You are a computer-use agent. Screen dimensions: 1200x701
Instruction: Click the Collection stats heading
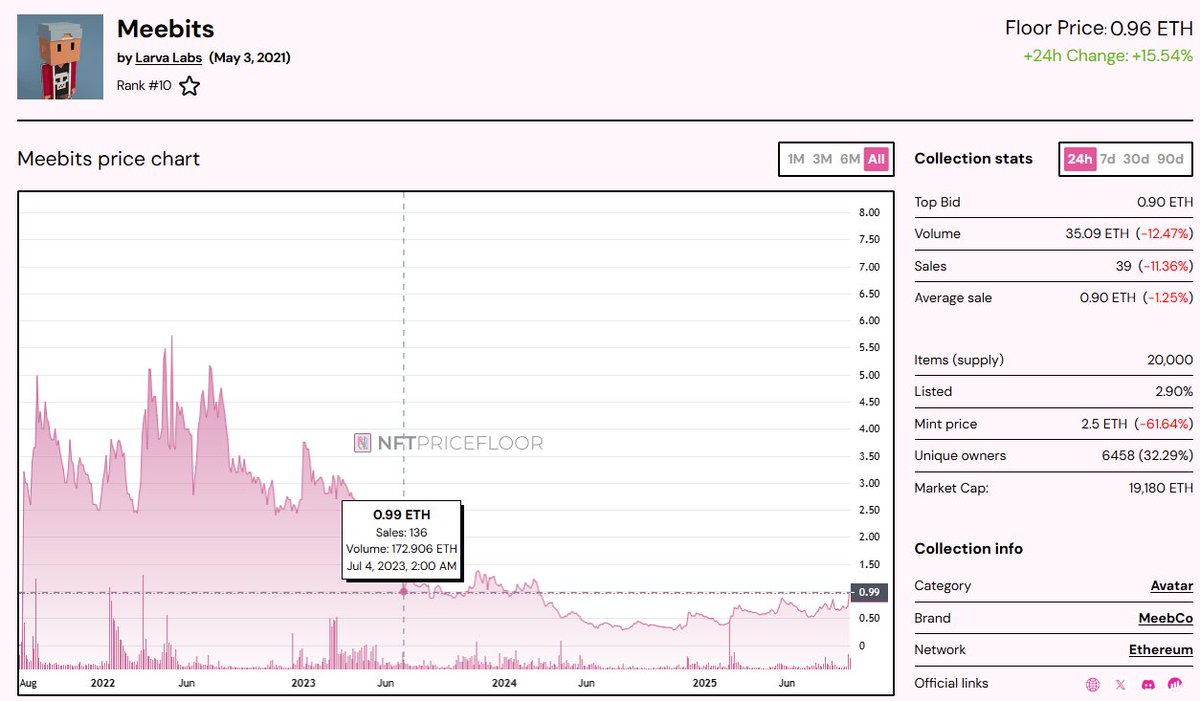tap(973, 159)
